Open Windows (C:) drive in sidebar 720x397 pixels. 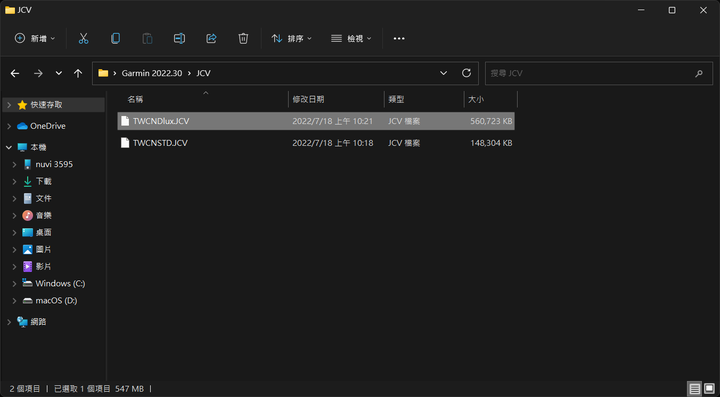click(x=60, y=284)
